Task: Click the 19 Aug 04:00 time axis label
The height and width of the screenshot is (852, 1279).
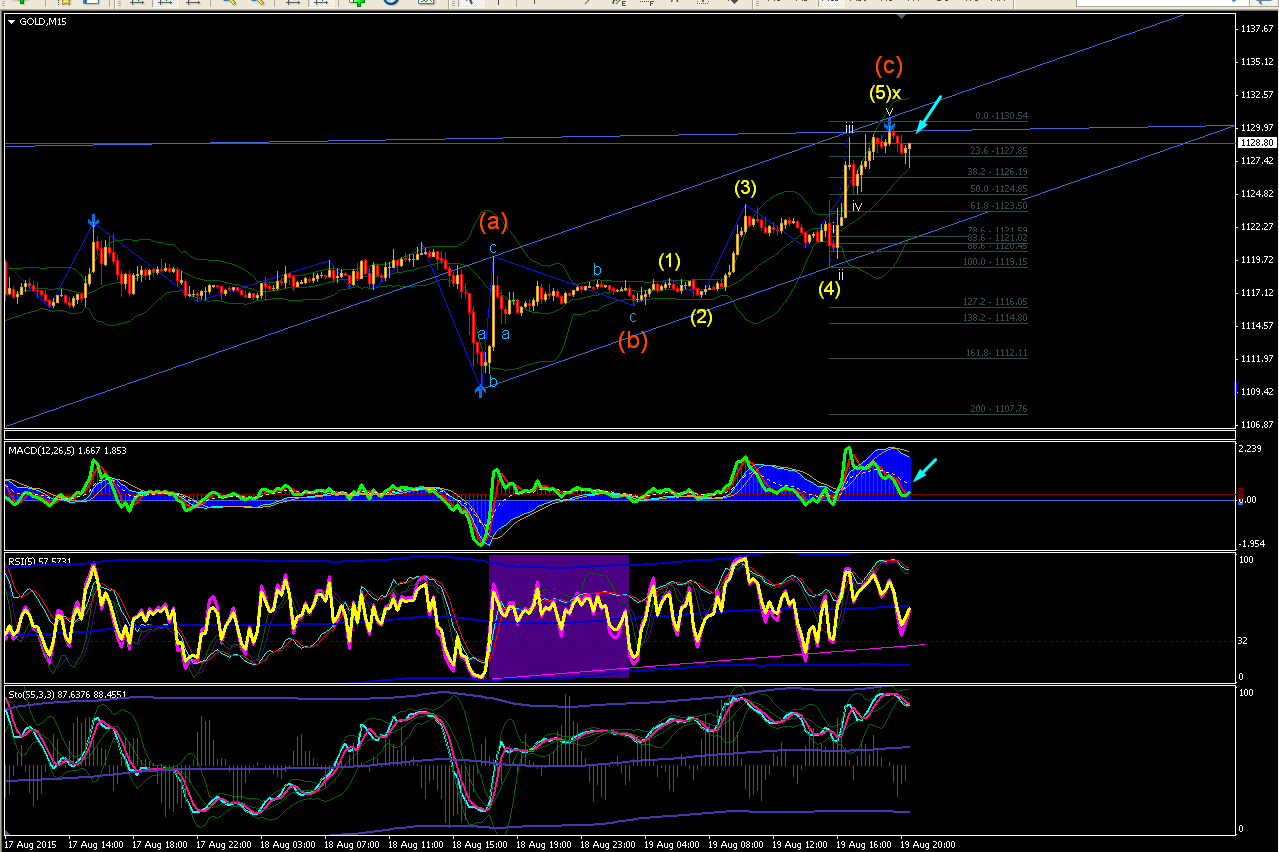Action: [x=672, y=845]
